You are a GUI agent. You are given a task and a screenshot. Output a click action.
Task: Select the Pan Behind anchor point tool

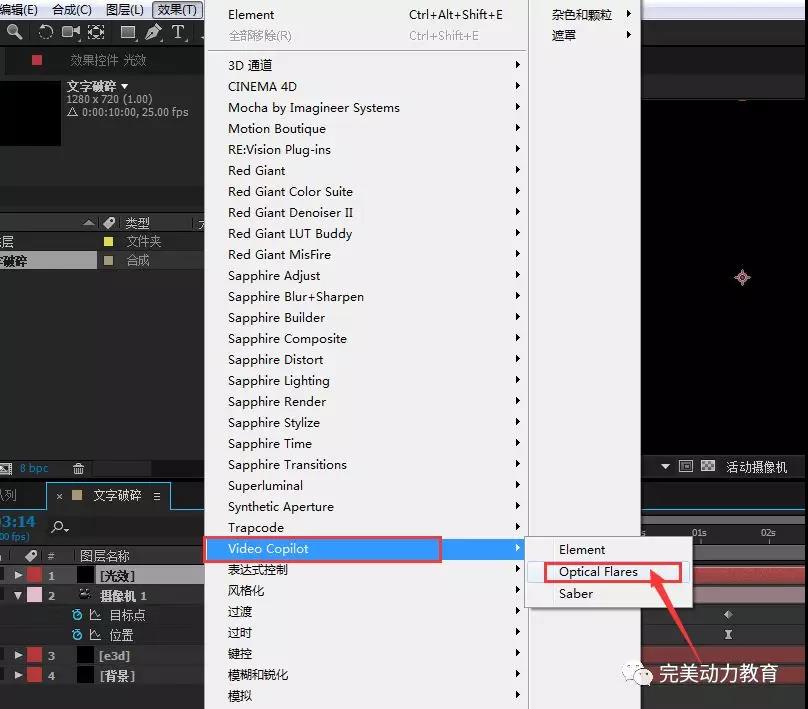(x=96, y=32)
